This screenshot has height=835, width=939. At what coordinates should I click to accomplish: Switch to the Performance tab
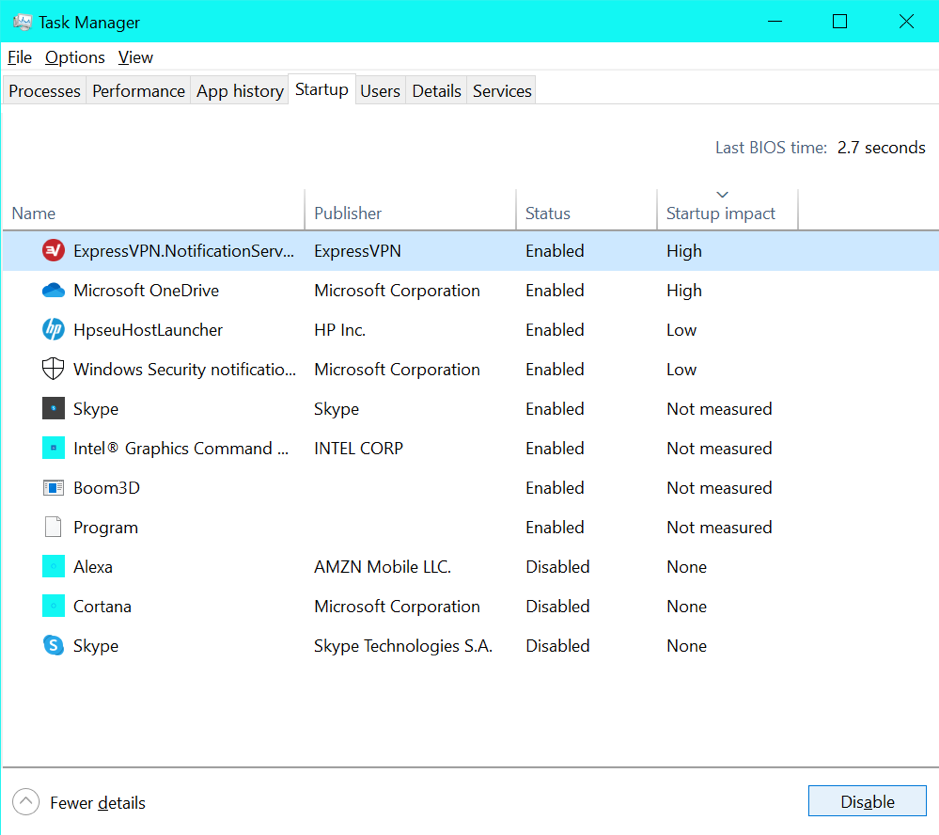pos(138,91)
